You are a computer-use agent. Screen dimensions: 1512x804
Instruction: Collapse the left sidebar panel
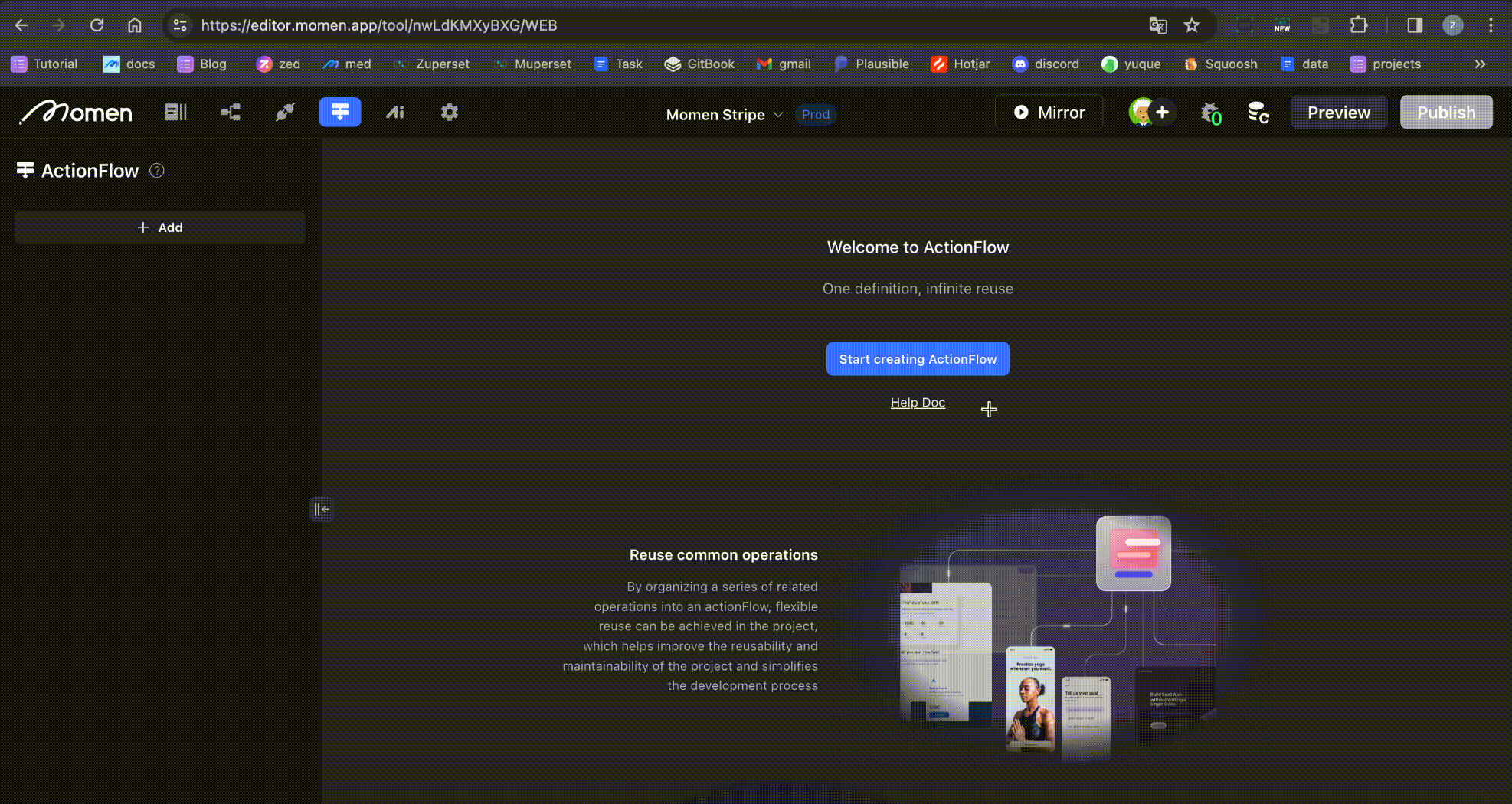[322, 509]
